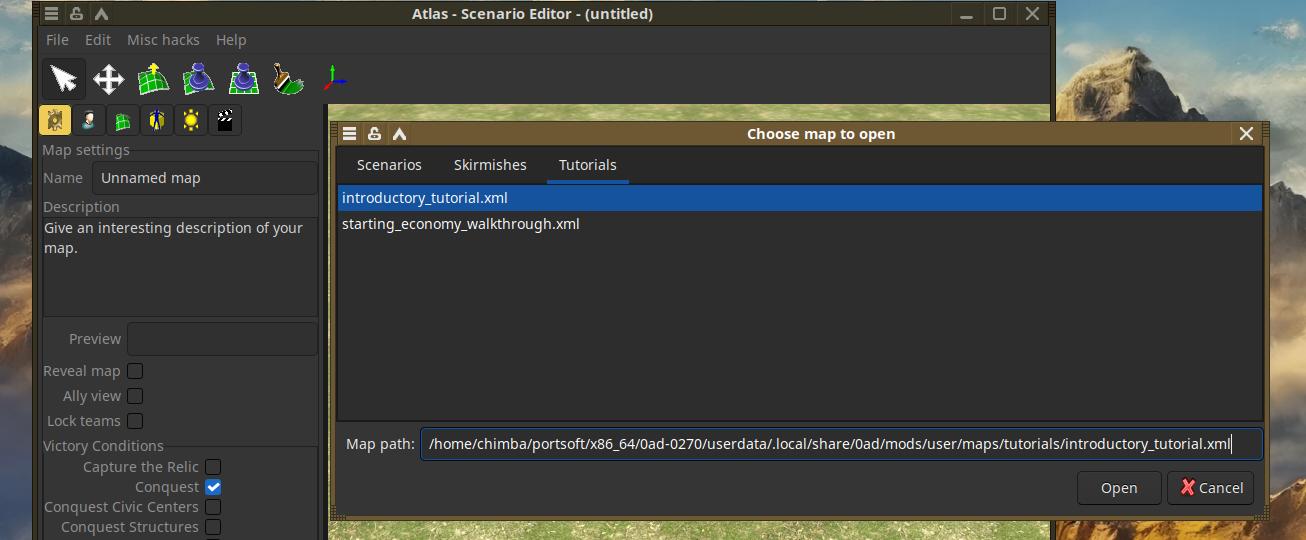
Task: Open the Map settings sidebar tab
Action: point(55,120)
